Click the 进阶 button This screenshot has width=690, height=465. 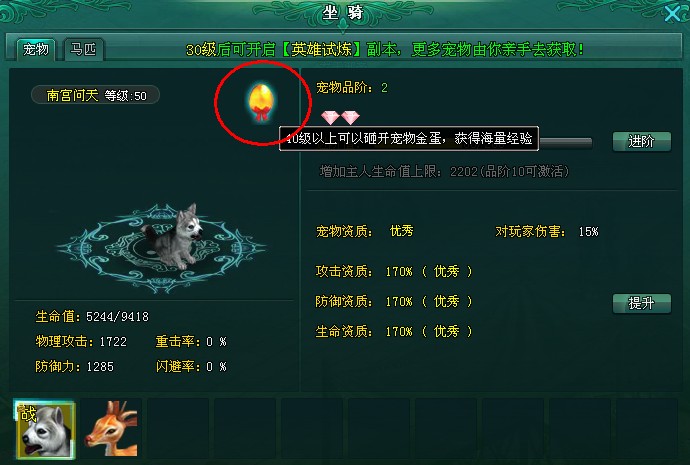pos(642,141)
